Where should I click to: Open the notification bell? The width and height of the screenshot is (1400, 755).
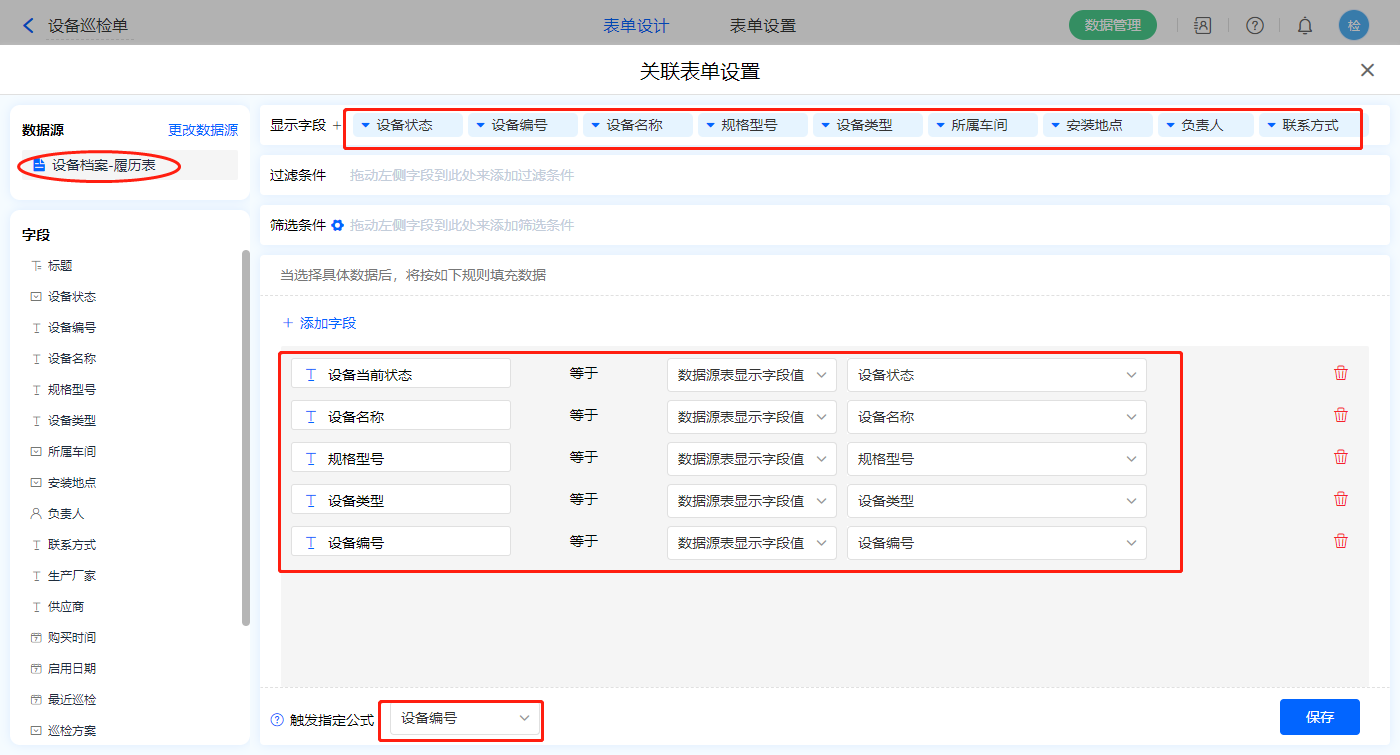(x=1305, y=26)
